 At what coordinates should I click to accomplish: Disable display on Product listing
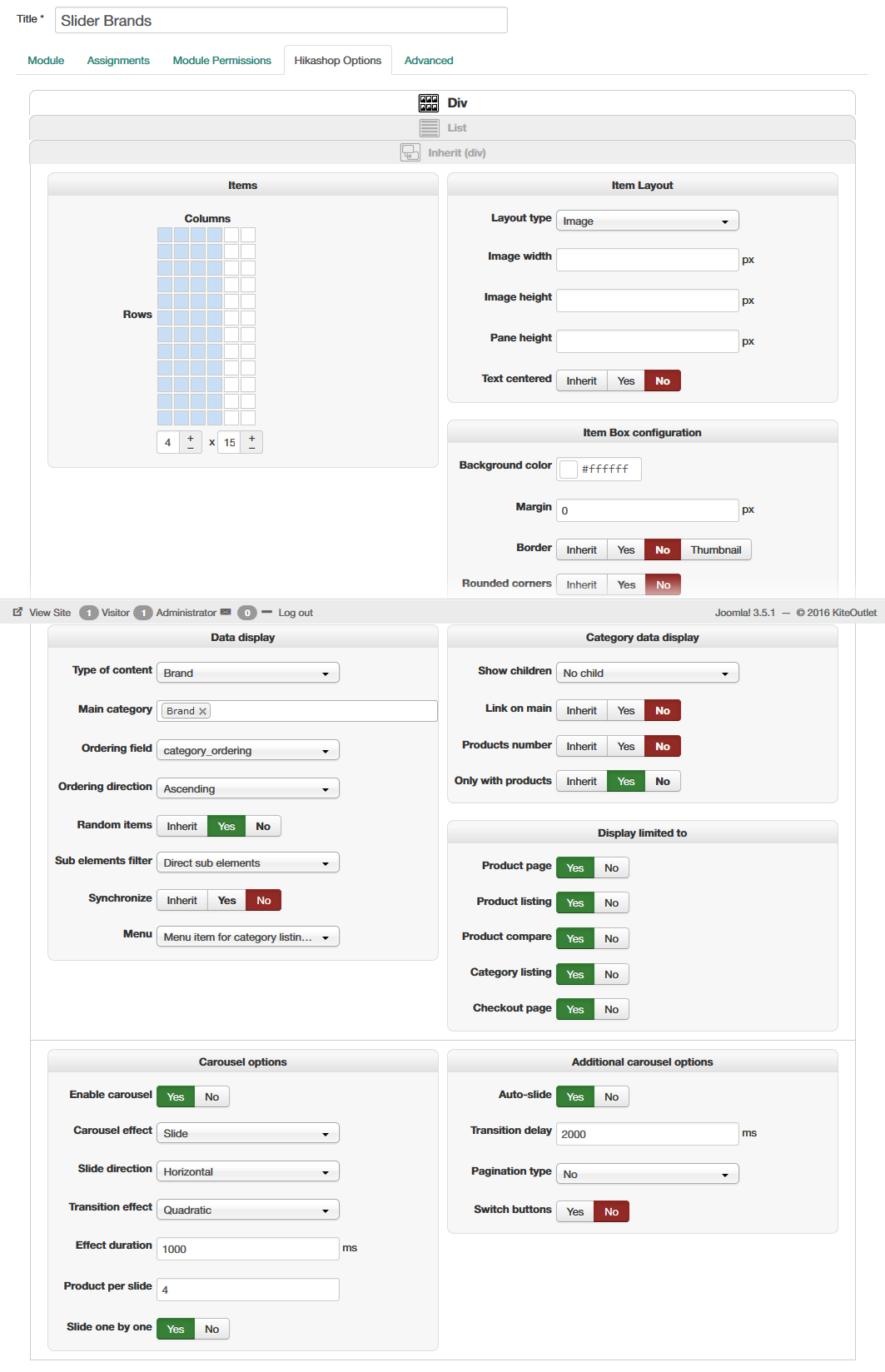pos(612,903)
